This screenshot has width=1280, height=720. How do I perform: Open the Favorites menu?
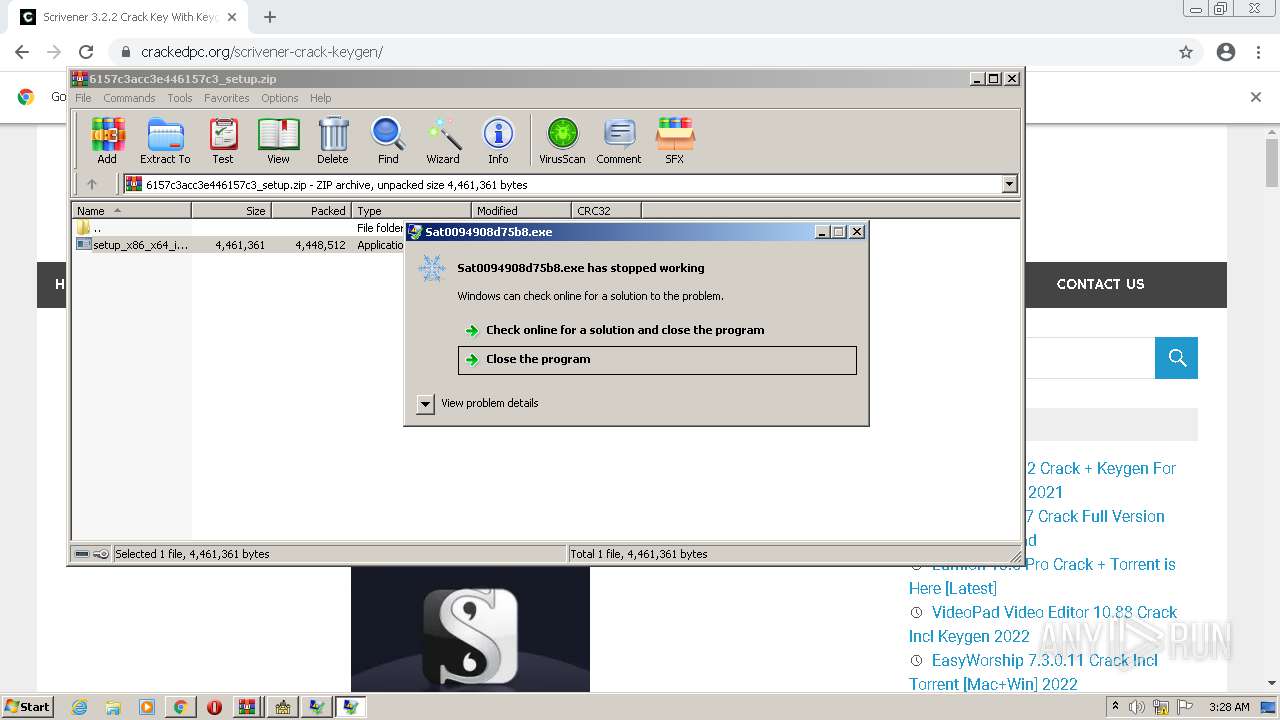pos(227,98)
